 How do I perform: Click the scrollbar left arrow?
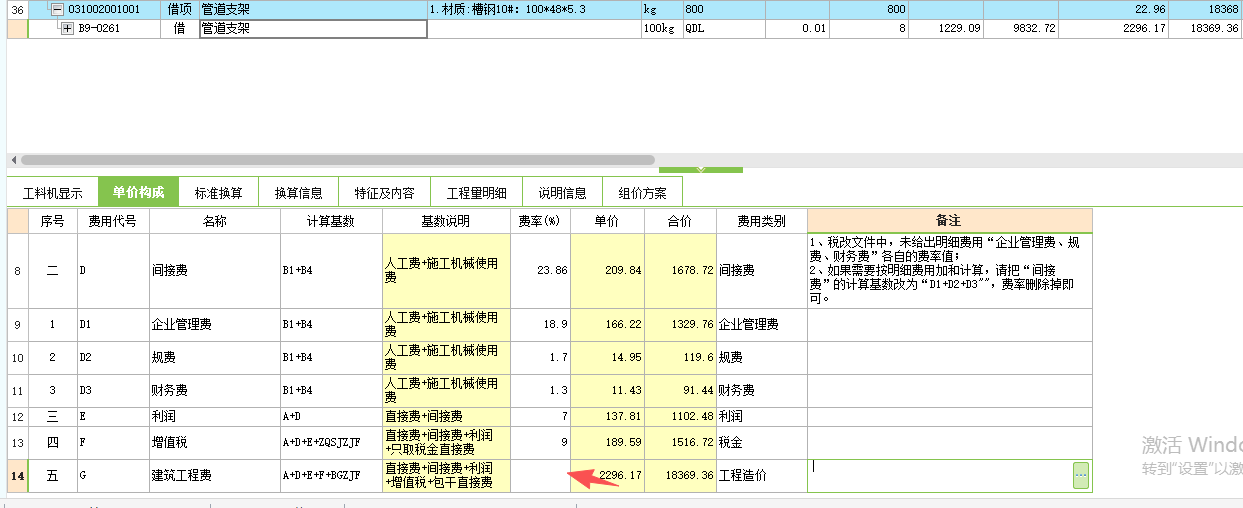12,159
